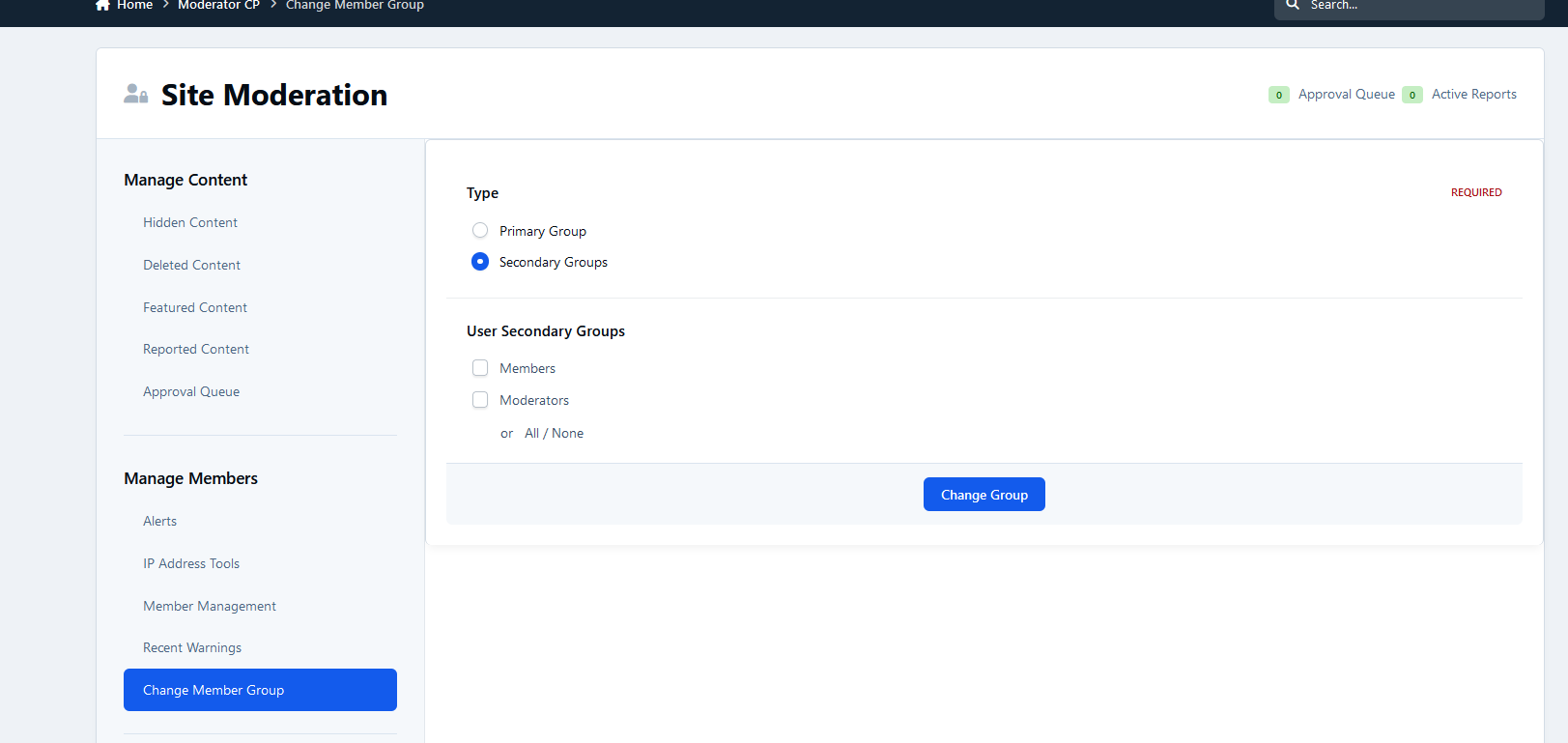Click the Site Moderation user-lock icon

click(136, 94)
